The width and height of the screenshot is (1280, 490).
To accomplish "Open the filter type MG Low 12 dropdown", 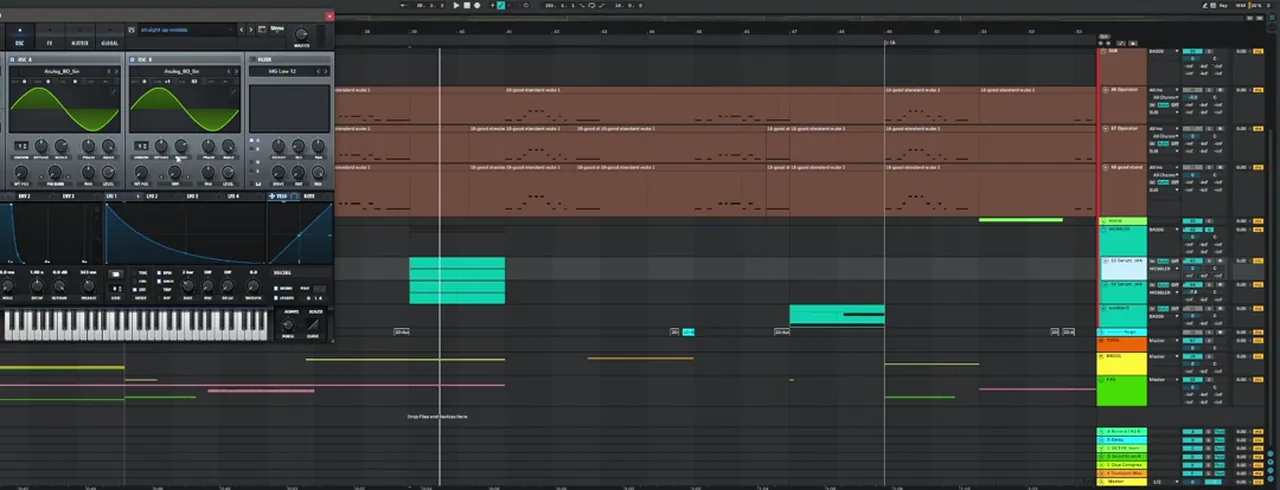I will point(285,72).
